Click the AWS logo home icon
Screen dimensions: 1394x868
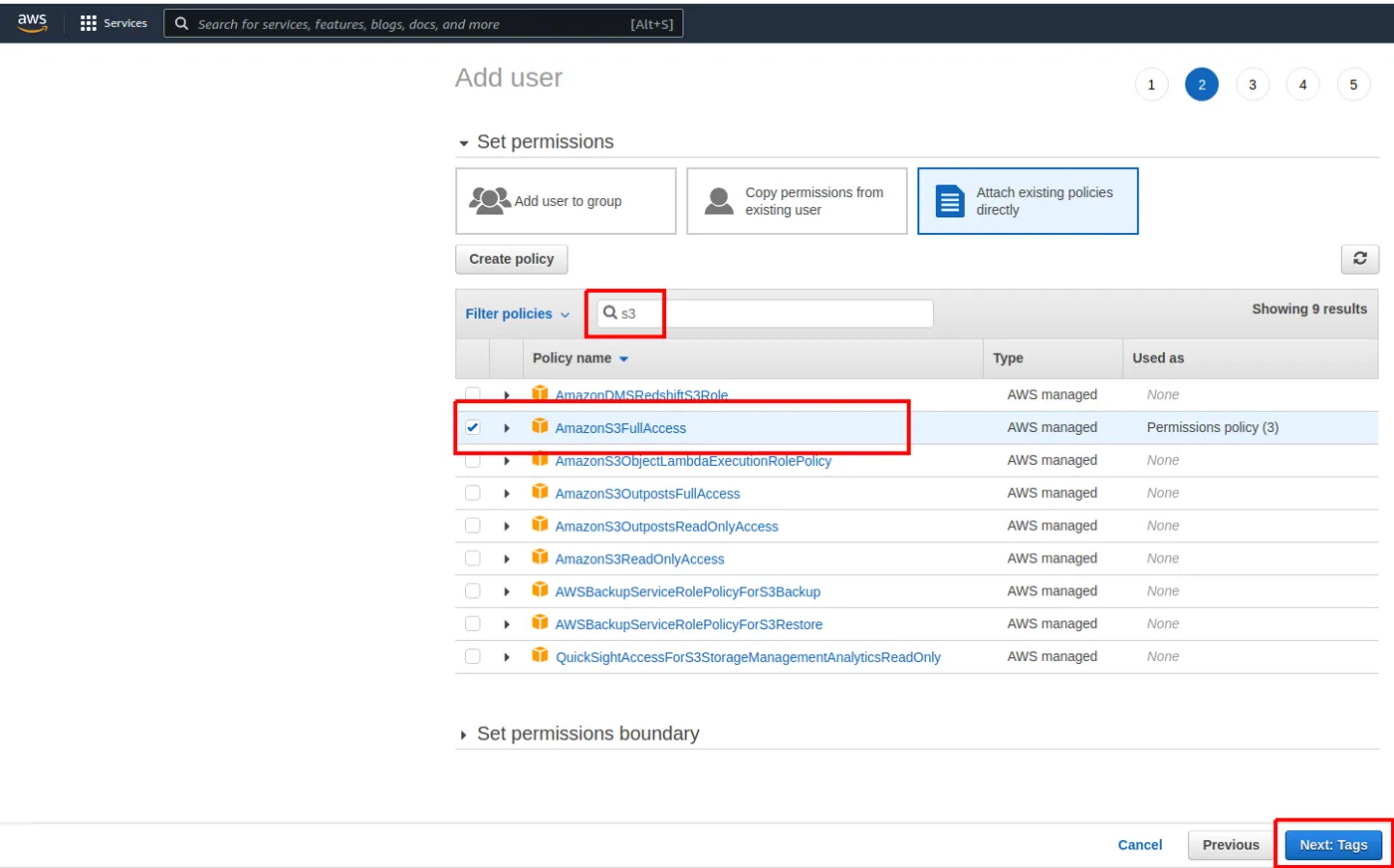(x=32, y=23)
